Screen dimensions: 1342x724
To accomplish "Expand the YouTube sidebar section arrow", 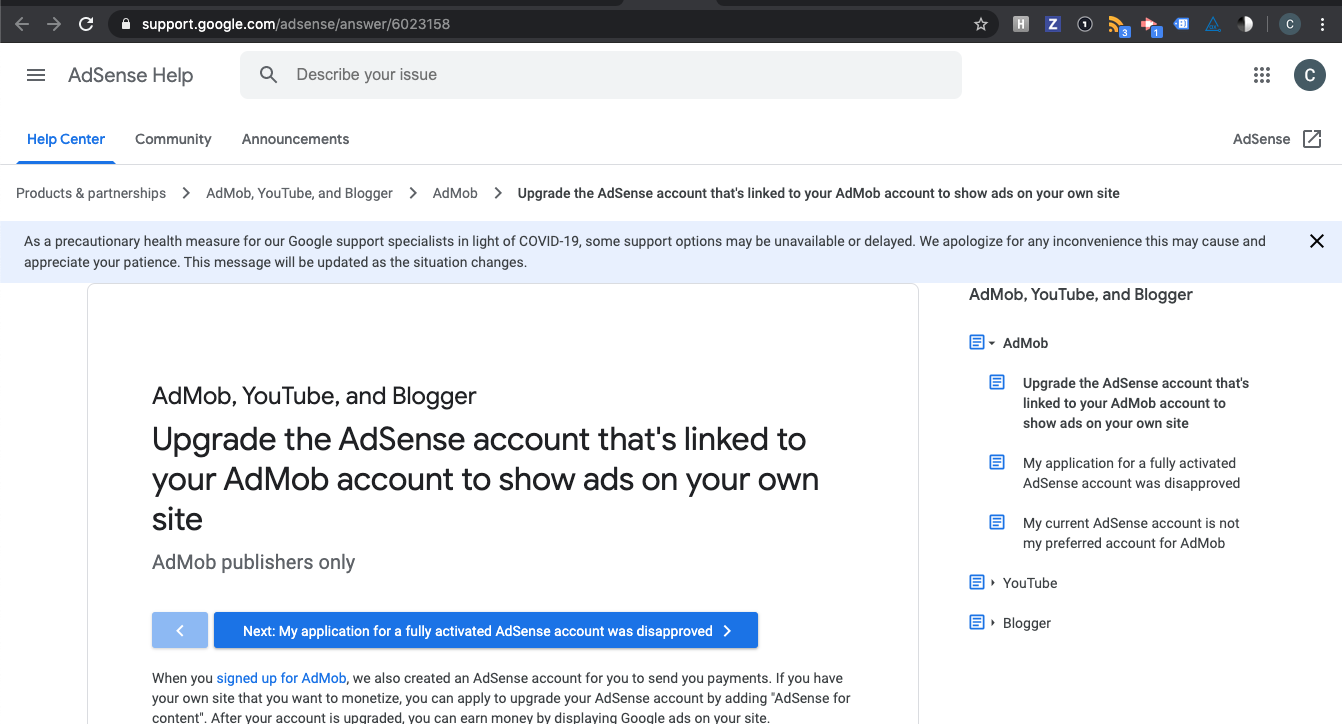I will (992, 583).
